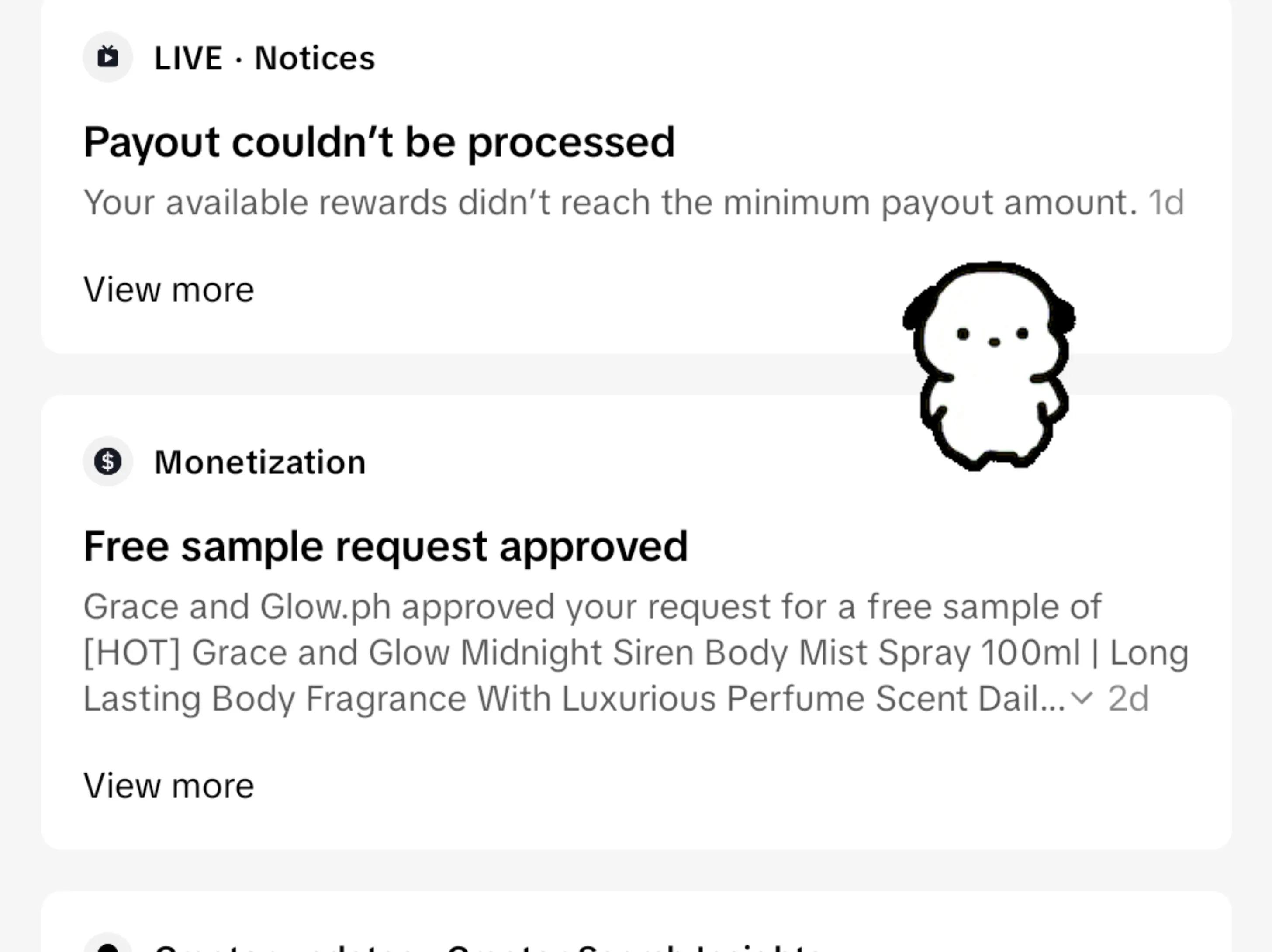Screen dimensions: 1272x952
Task: Open the Monetization category label
Action: [260, 462]
